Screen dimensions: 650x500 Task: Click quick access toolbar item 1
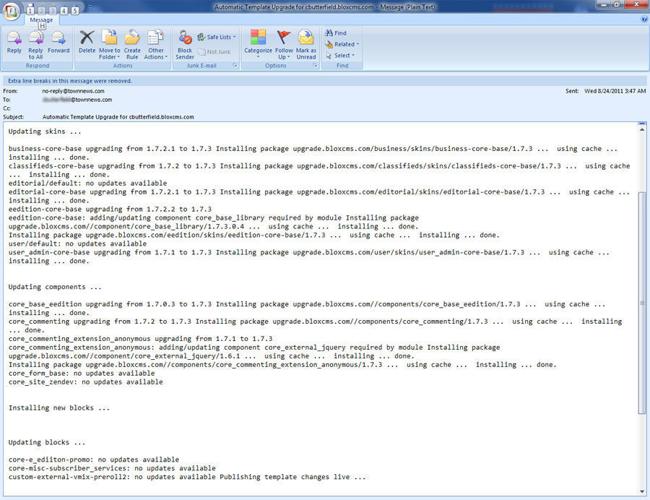pos(30,10)
